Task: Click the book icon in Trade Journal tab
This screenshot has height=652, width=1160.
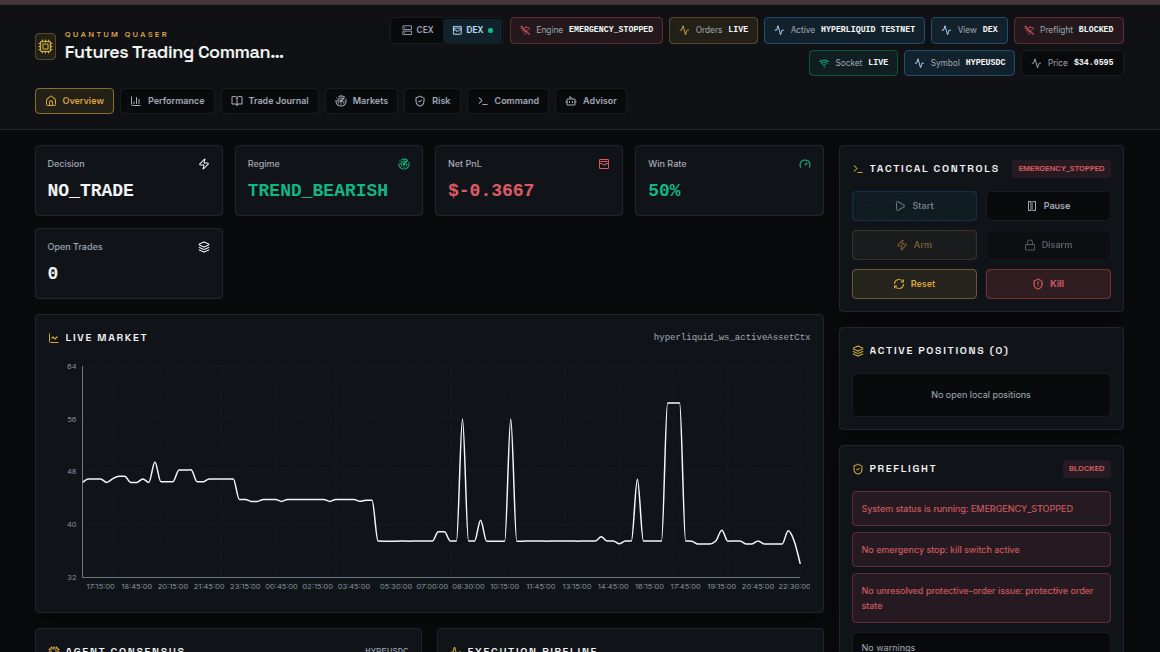Action: (x=237, y=101)
